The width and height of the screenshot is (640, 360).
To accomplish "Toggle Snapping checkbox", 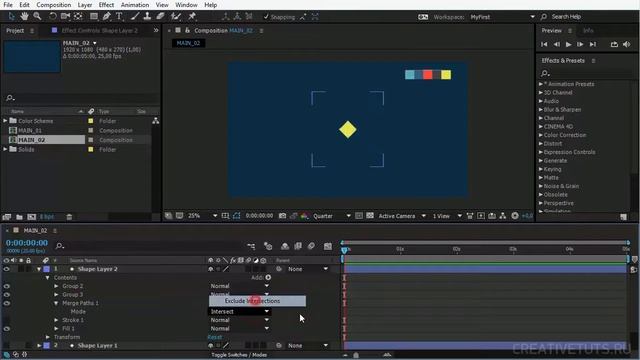I will coord(266,17).
